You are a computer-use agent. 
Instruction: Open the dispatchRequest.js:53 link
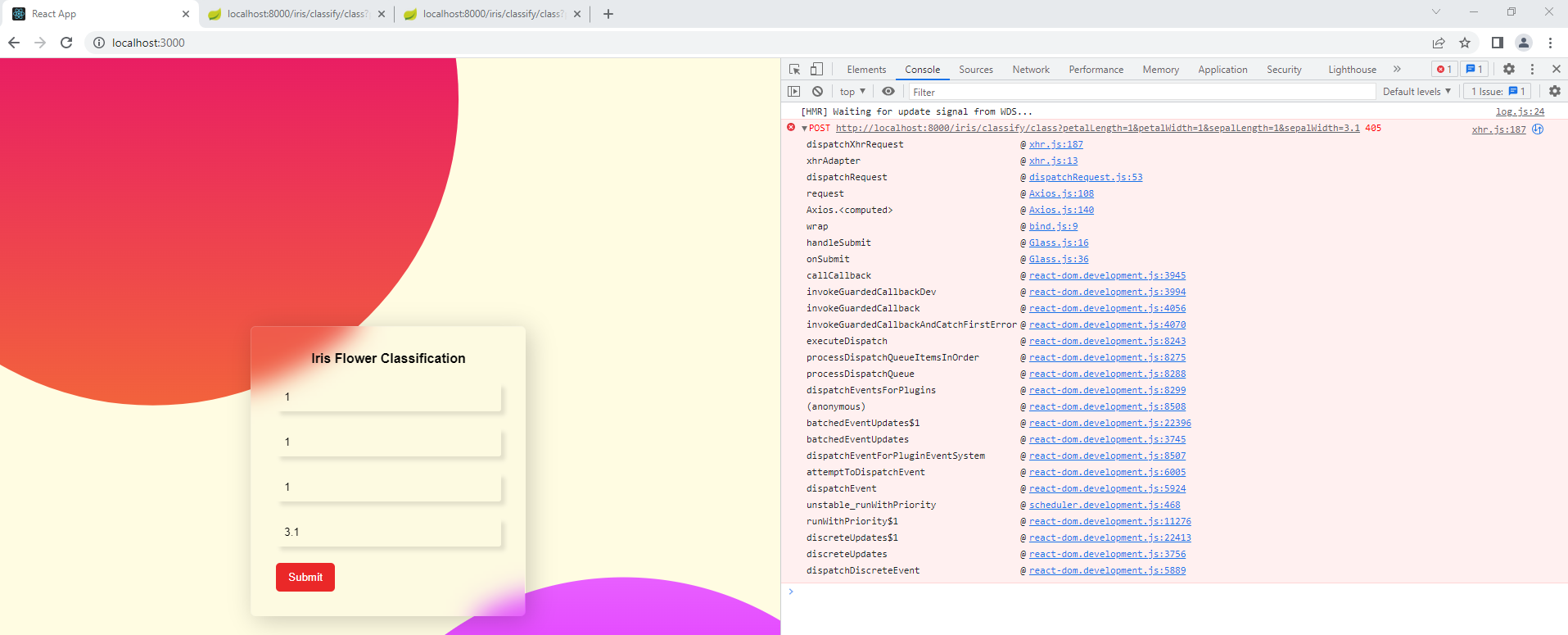(1086, 177)
